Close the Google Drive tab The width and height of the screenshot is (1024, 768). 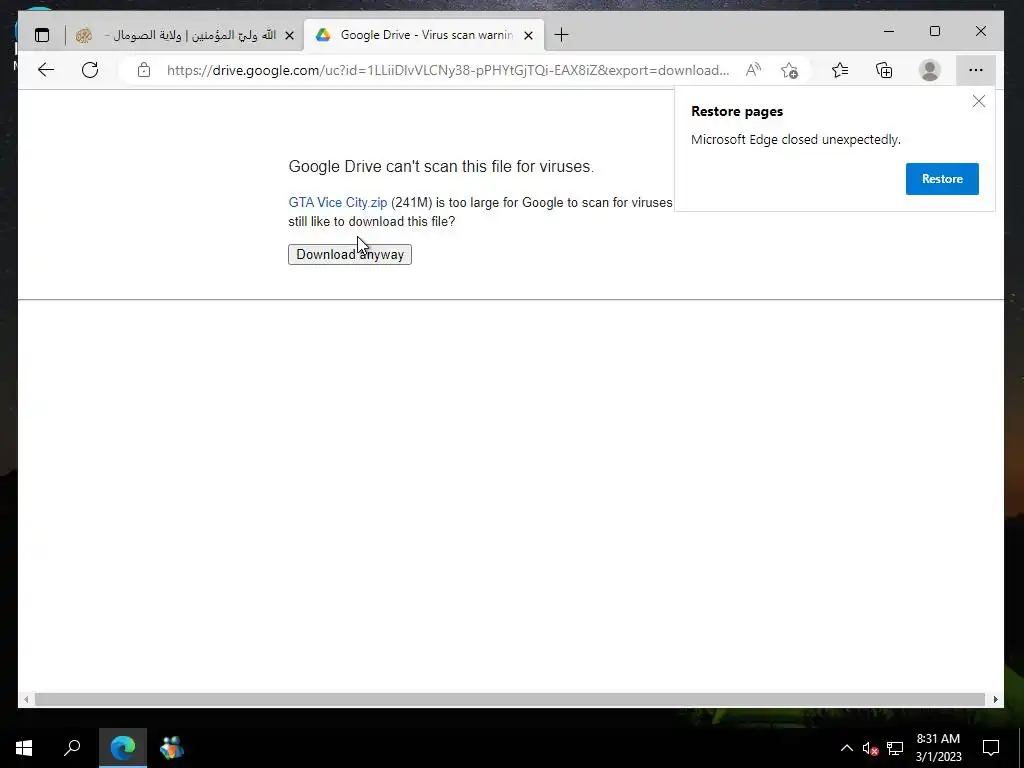(x=528, y=35)
